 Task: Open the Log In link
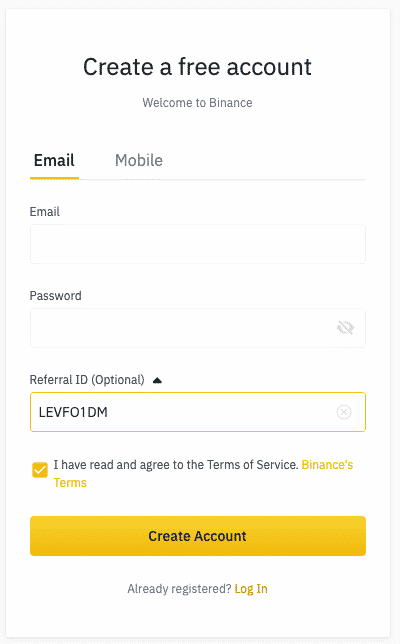click(251, 589)
